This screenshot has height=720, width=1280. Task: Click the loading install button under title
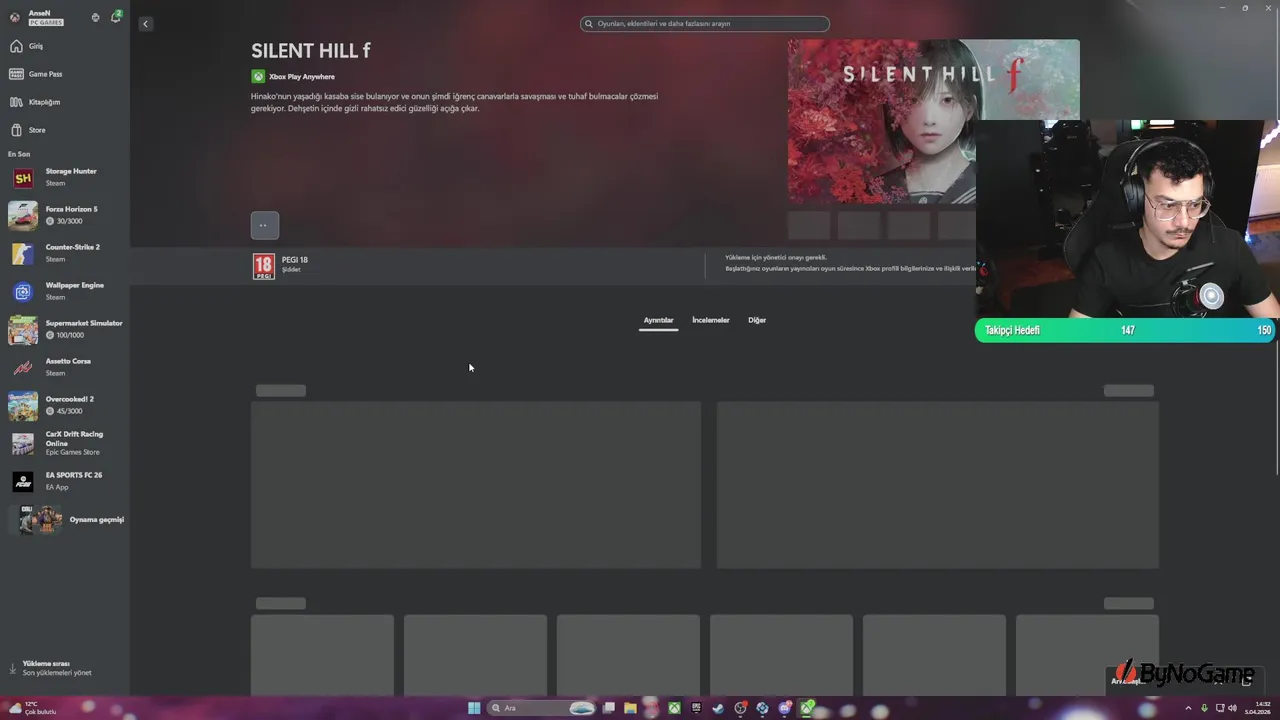click(265, 225)
